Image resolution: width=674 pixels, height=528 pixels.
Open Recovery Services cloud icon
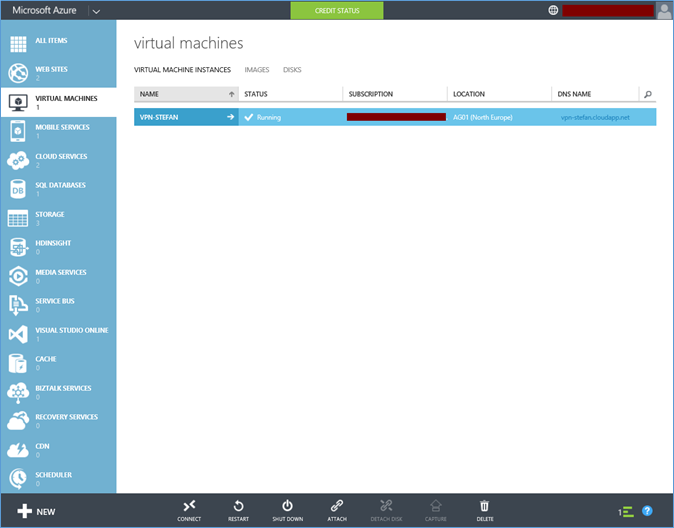click(x=18, y=421)
